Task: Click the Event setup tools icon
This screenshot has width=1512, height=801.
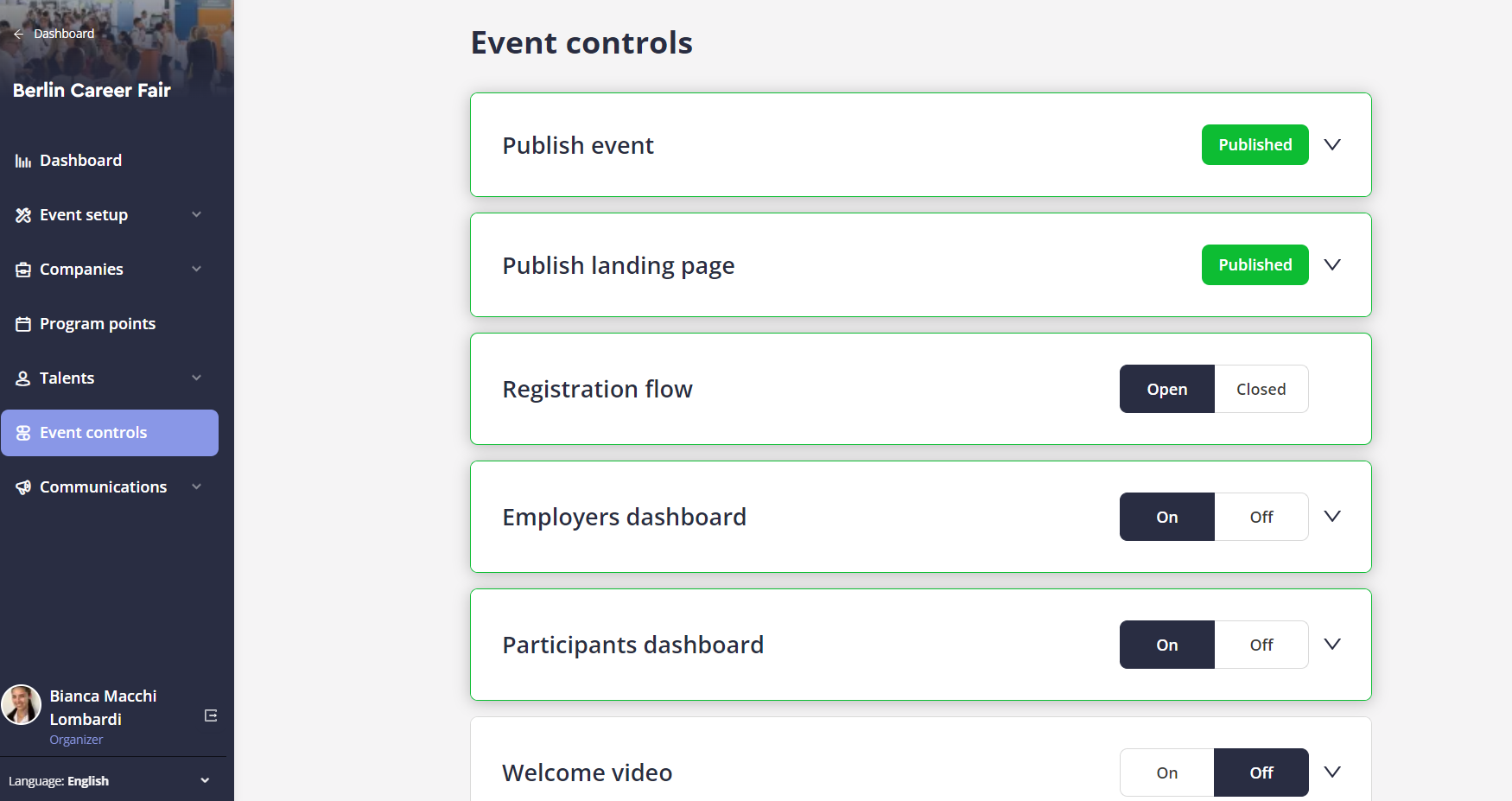Action: tap(23, 215)
